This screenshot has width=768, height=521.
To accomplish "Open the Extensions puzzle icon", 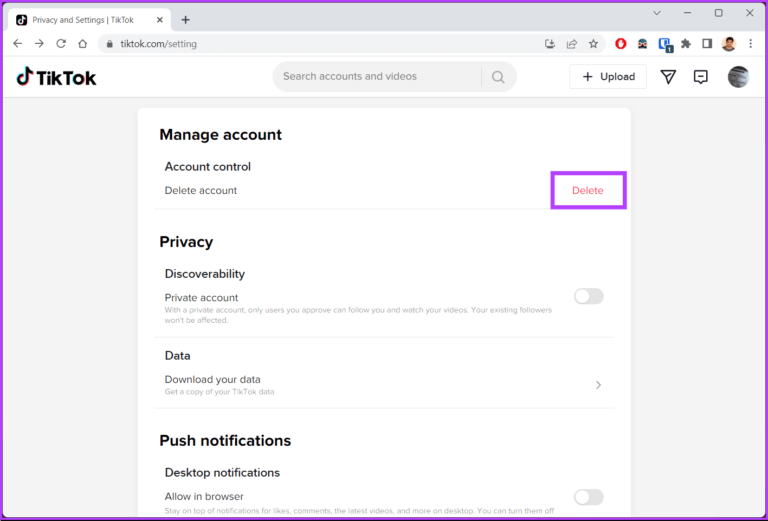I will pos(686,44).
